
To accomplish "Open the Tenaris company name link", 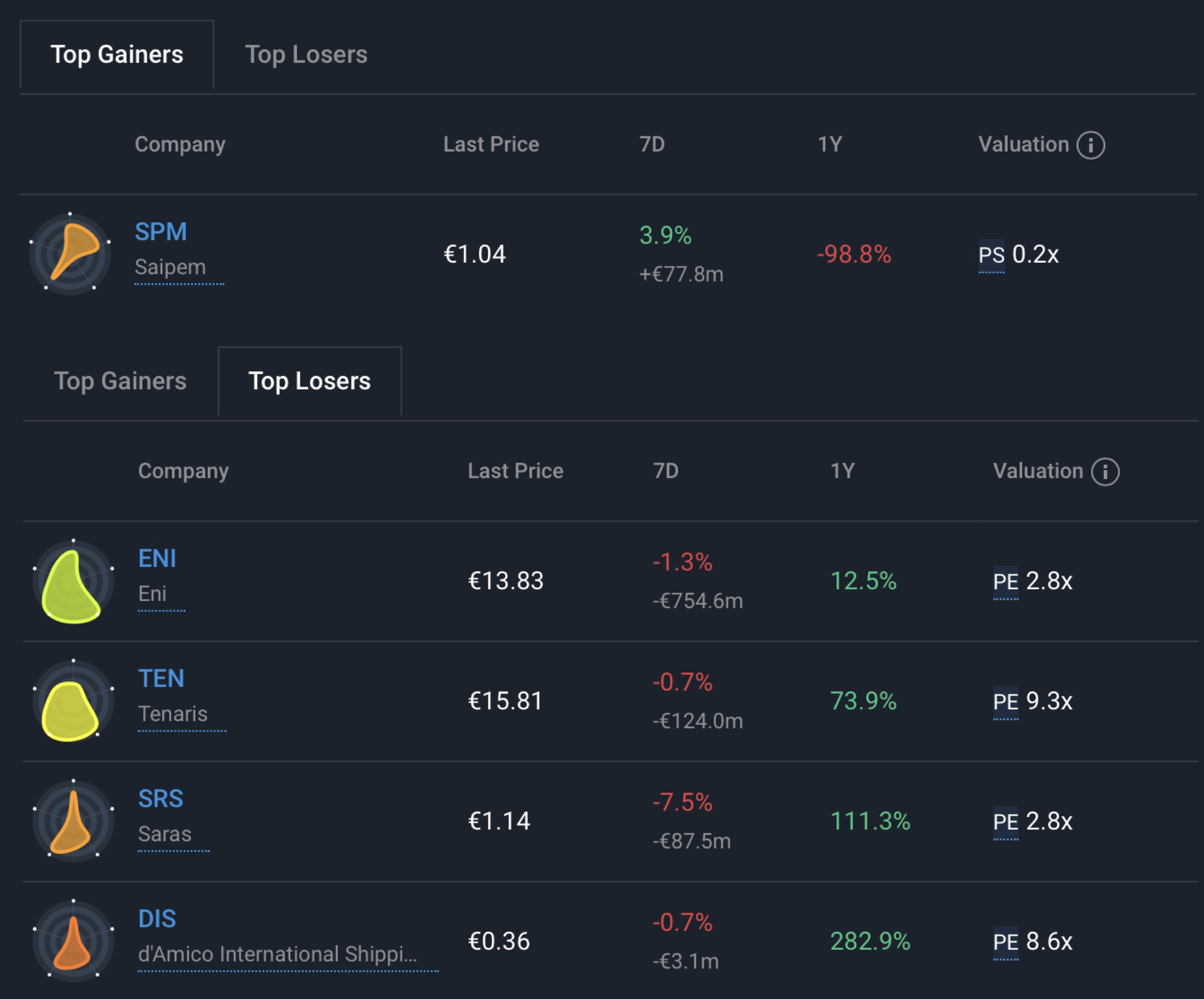I will tap(172, 714).
